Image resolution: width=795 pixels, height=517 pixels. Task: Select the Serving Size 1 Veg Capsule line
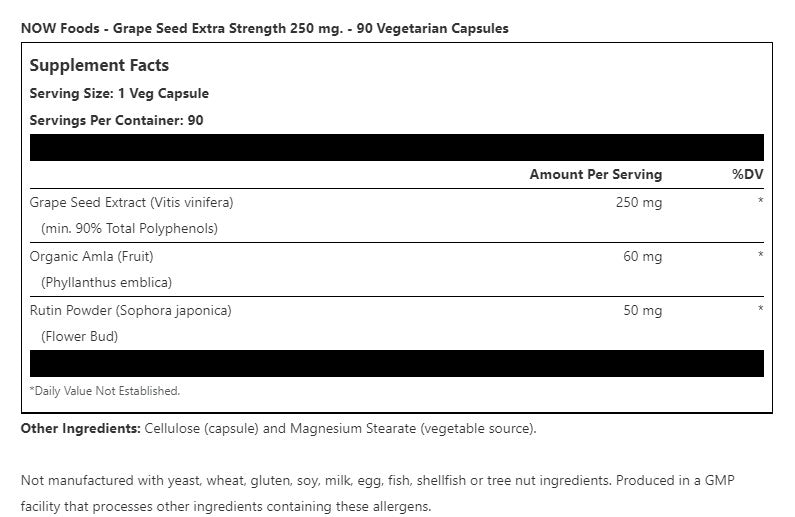coord(119,94)
